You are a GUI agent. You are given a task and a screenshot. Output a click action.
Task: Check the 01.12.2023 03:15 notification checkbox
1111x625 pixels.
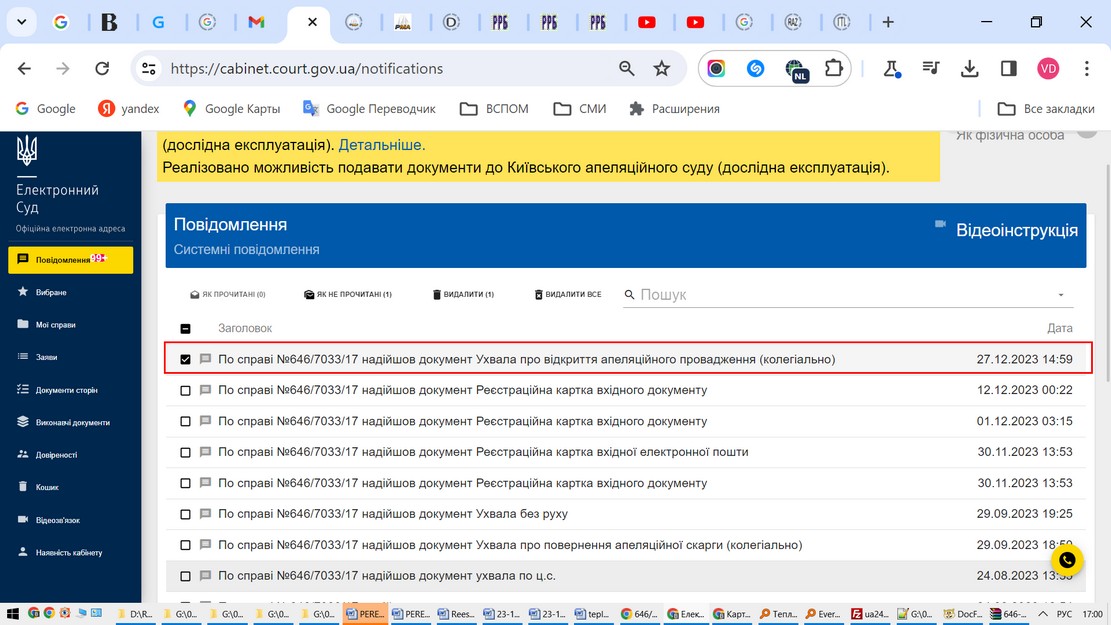point(186,422)
